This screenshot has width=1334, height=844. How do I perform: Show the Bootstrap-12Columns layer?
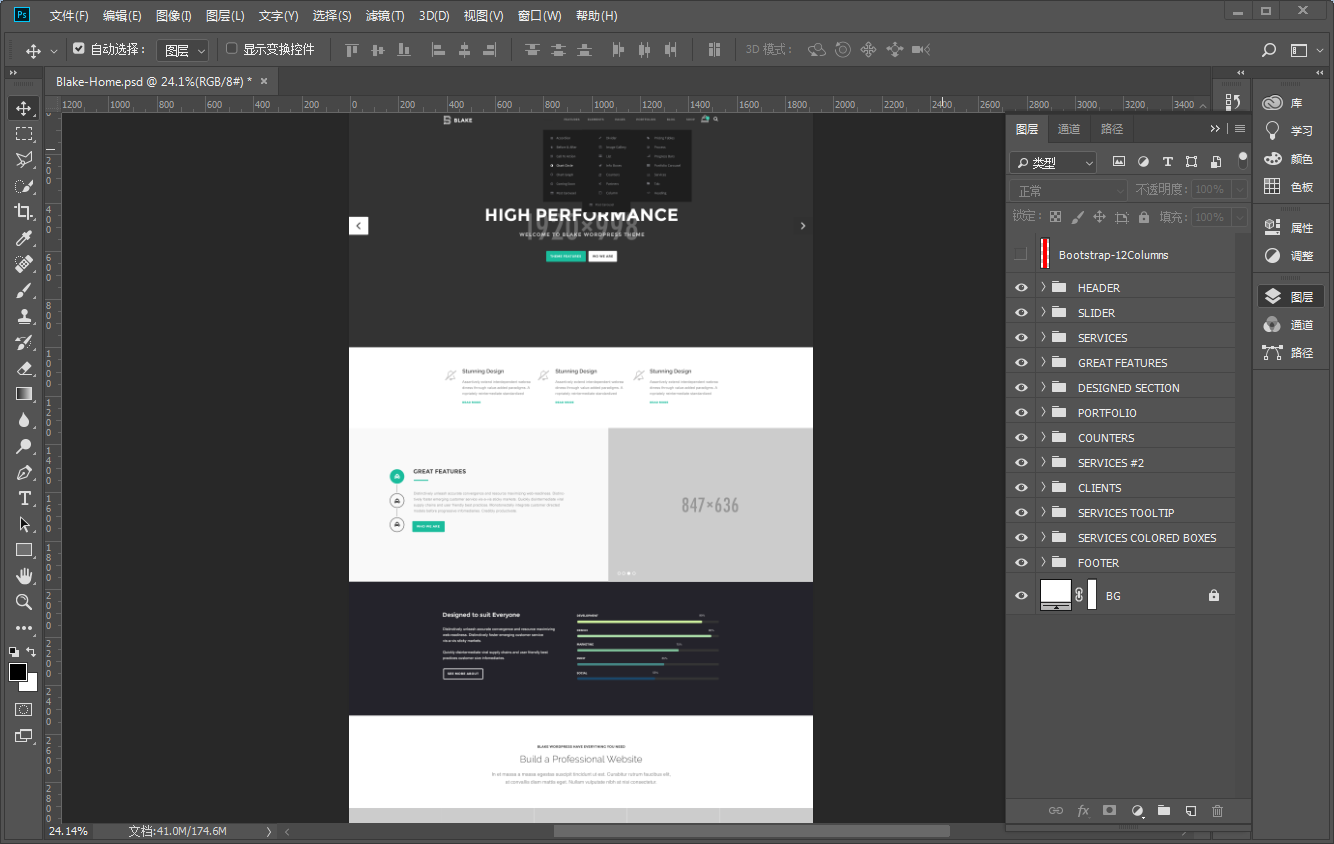tap(1020, 254)
